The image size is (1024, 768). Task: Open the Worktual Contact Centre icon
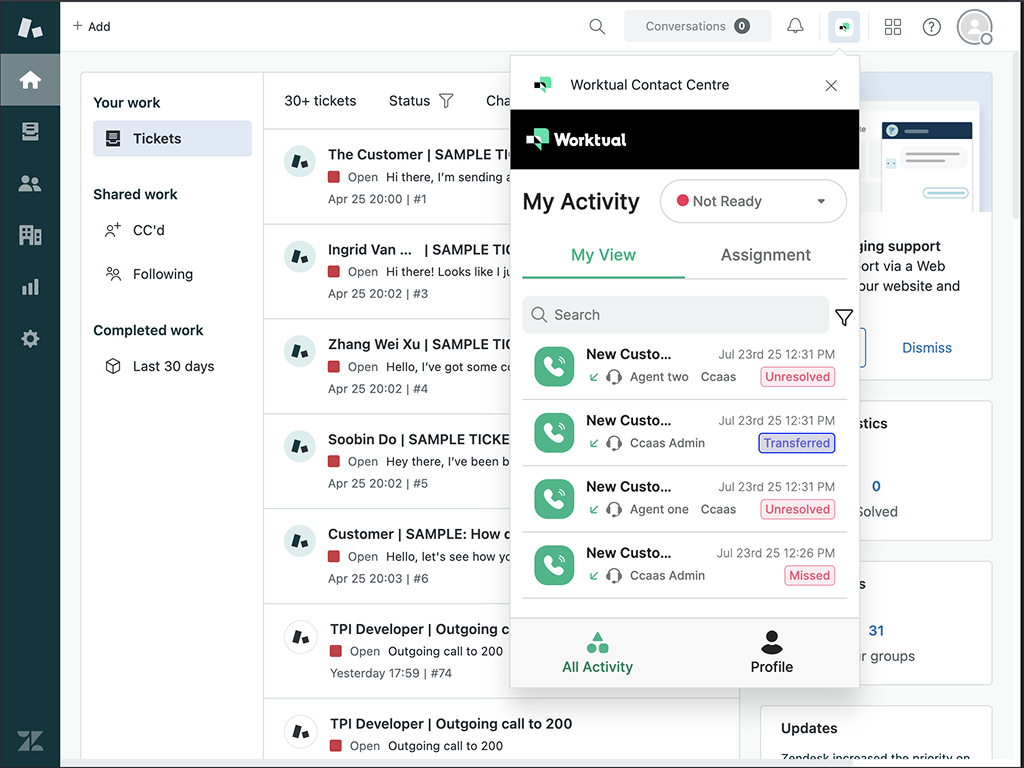[844, 26]
